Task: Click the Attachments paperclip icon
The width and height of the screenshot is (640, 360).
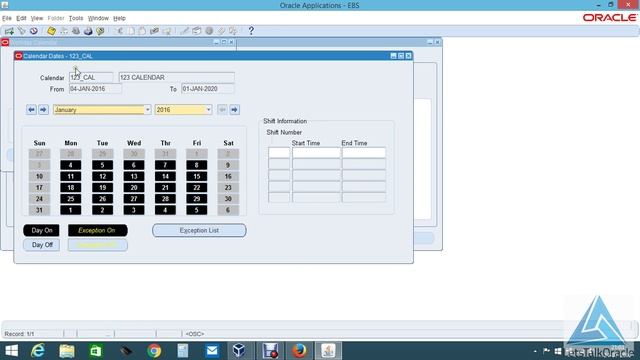Action: click(221, 31)
